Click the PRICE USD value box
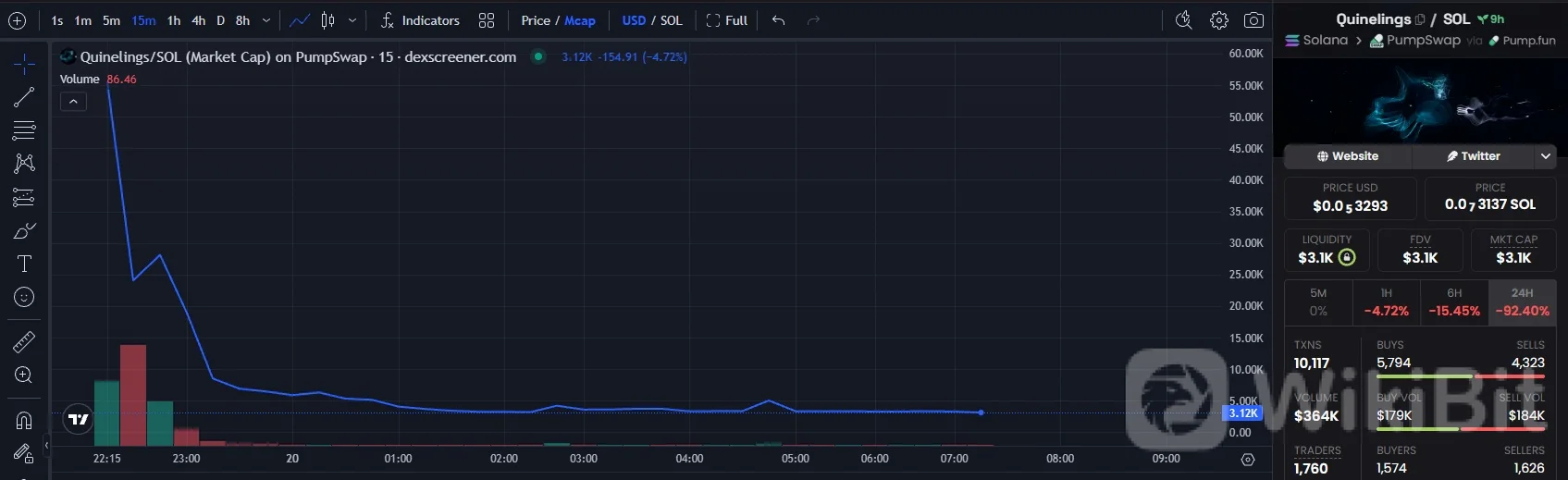The image size is (1568, 480). (x=1350, y=198)
